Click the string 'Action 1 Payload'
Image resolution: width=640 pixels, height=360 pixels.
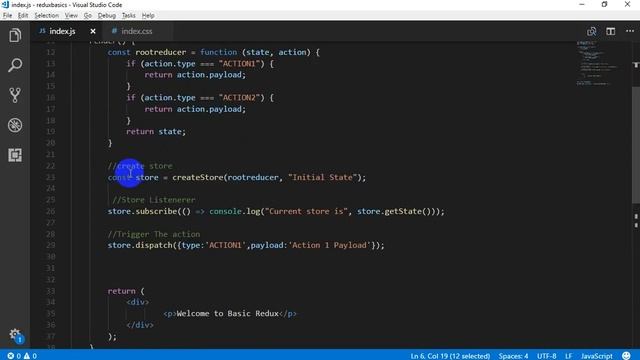pos(329,245)
